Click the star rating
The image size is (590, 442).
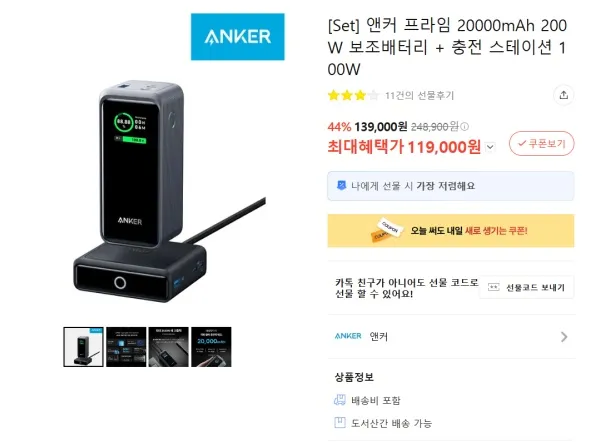353,96
